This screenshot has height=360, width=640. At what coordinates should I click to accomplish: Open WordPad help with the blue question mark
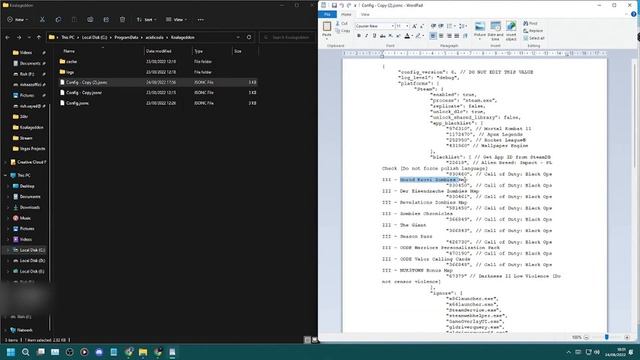[x=633, y=14]
